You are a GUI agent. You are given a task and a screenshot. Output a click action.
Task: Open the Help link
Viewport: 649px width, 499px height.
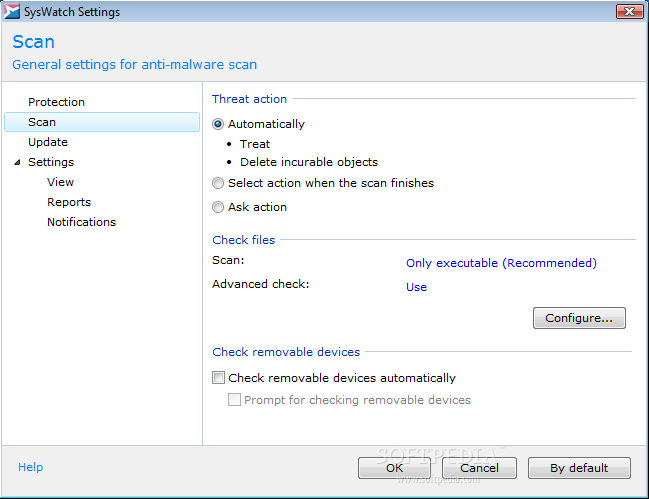pos(31,467)
